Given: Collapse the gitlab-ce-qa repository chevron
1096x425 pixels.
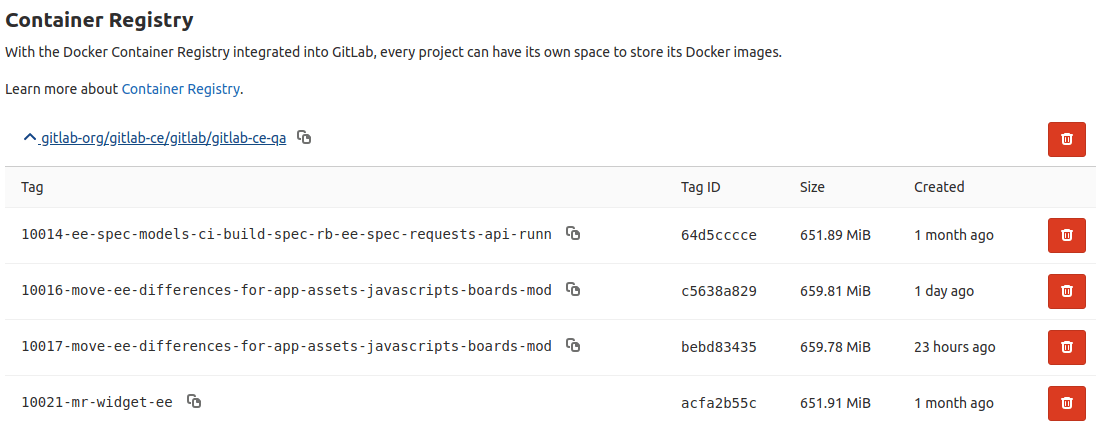Looking at the screenshot, I should [29, 138].
